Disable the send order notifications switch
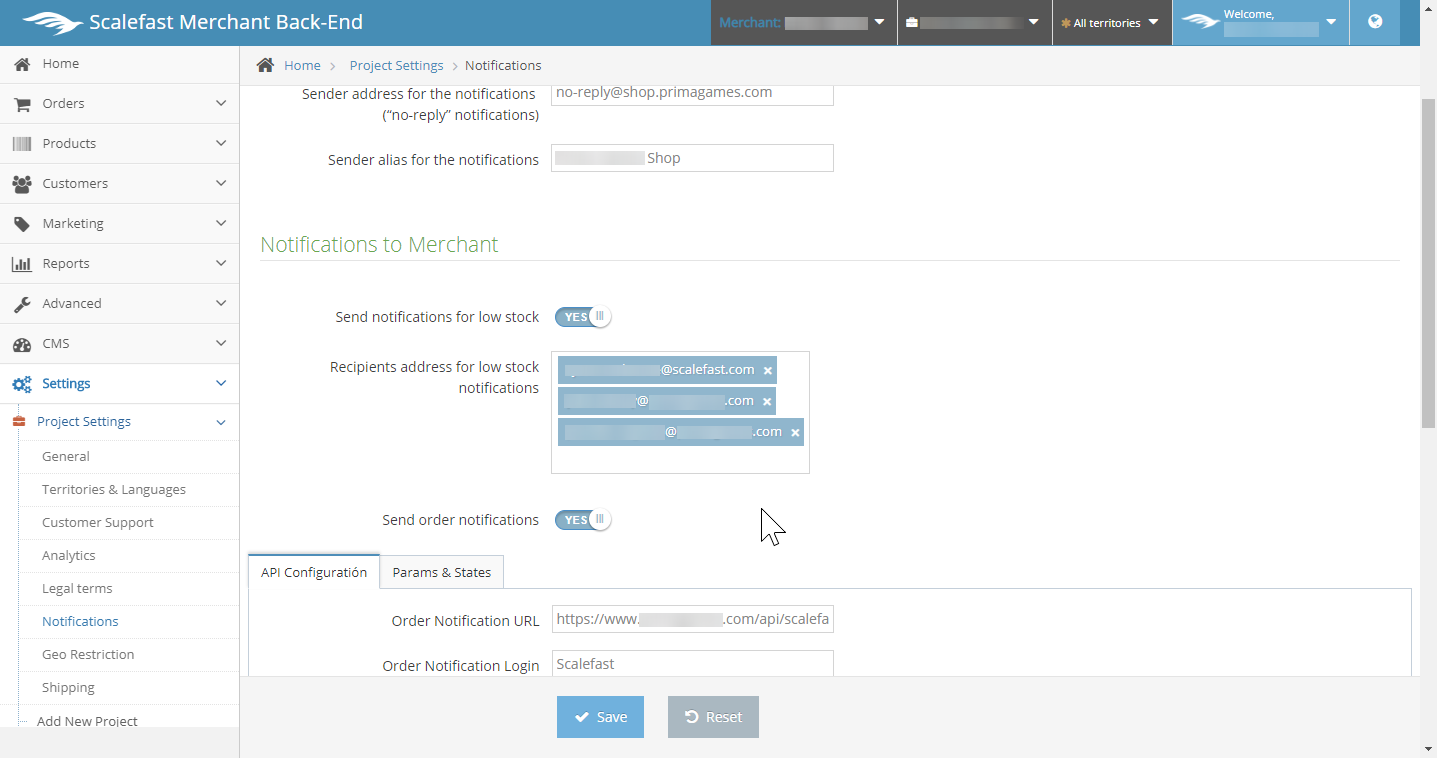Screen dimensions: 1437x758 (x=583, y=520)
